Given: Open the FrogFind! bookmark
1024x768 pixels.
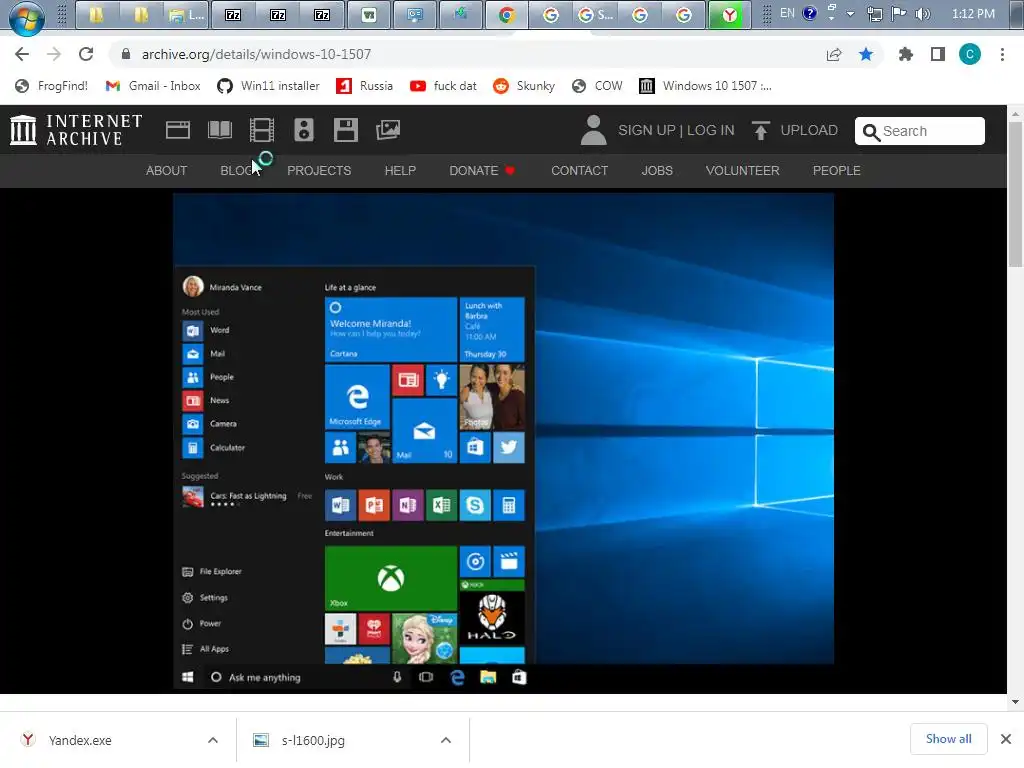Looking at the screenshot, I should [51, 86].
